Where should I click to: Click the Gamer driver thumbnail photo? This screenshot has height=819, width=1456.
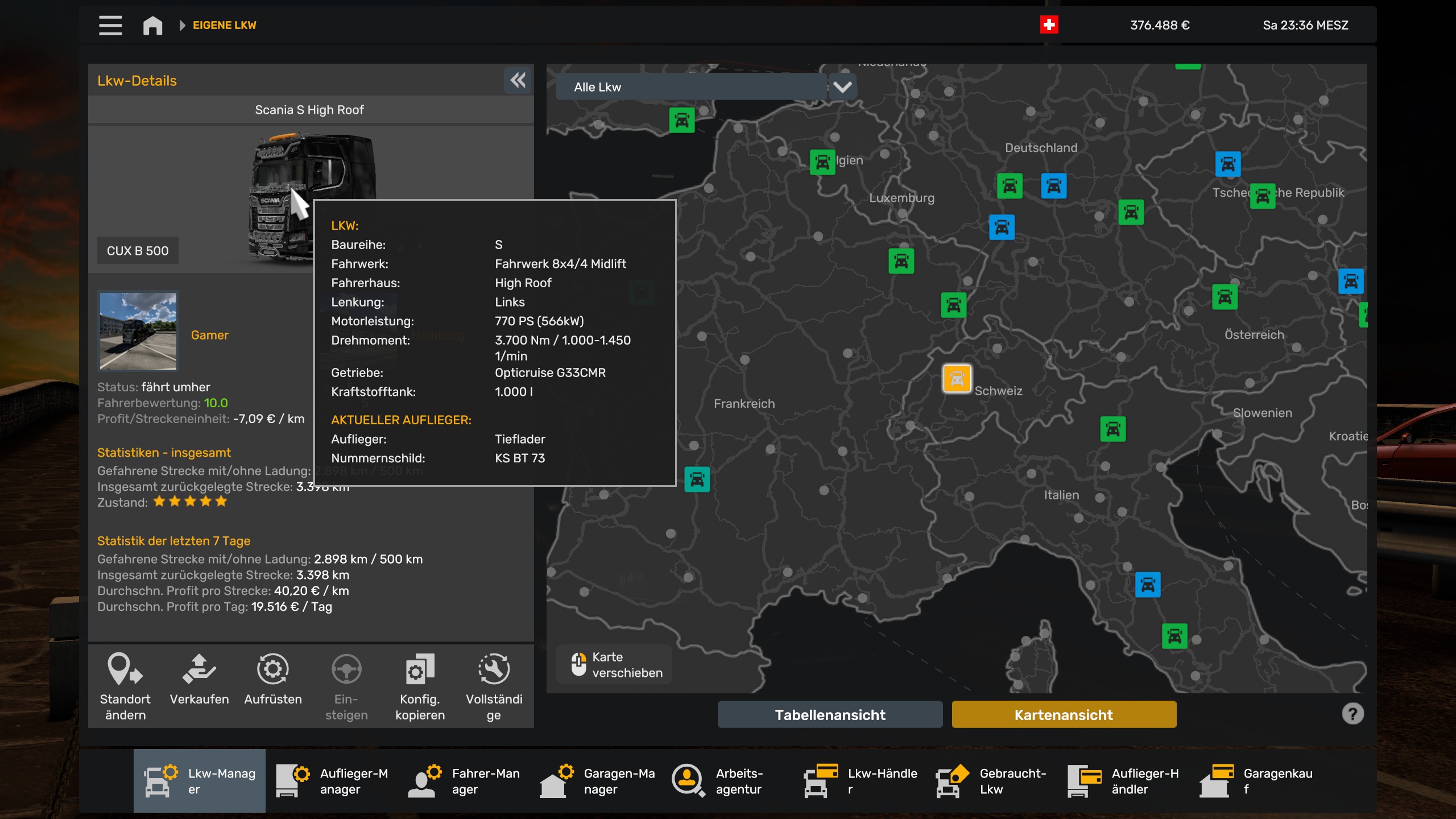(x=138, y=331)
